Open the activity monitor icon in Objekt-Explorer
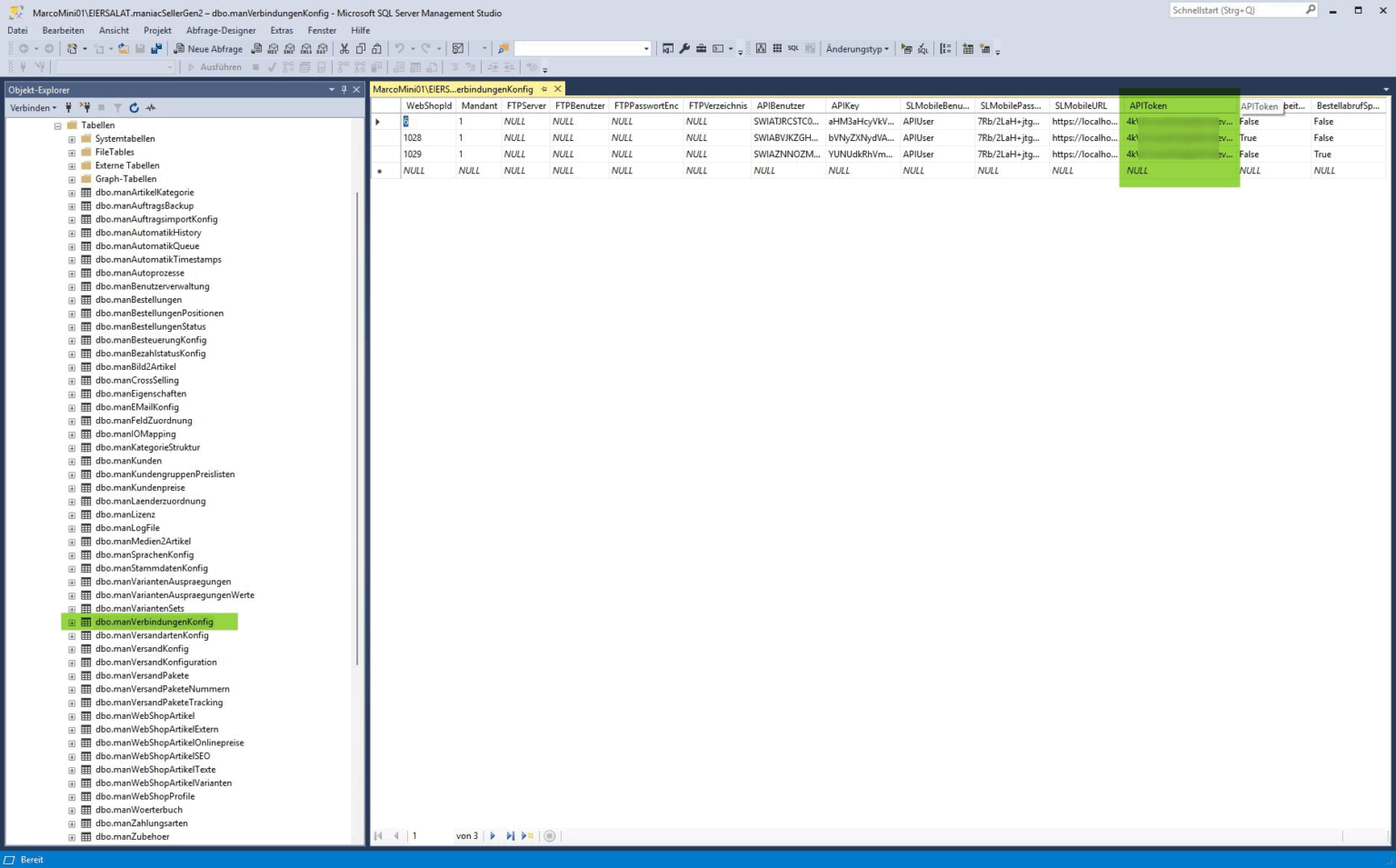 pyautogui.click(x=151, y=108)
